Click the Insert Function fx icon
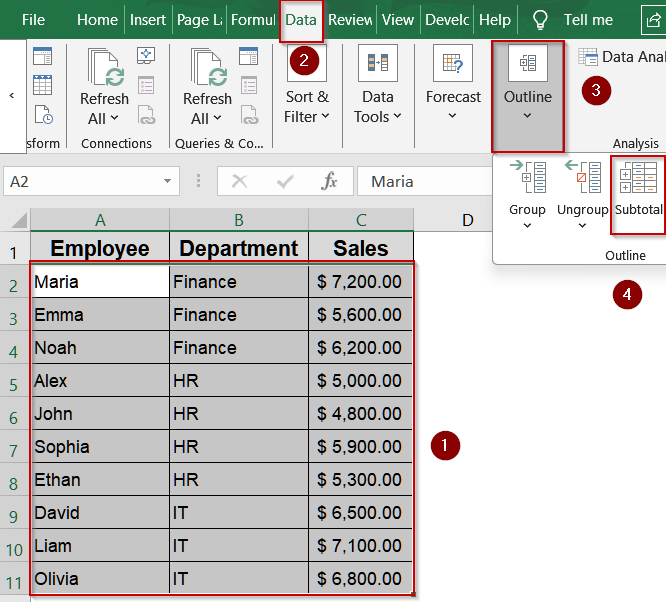 tap(329, 181)
